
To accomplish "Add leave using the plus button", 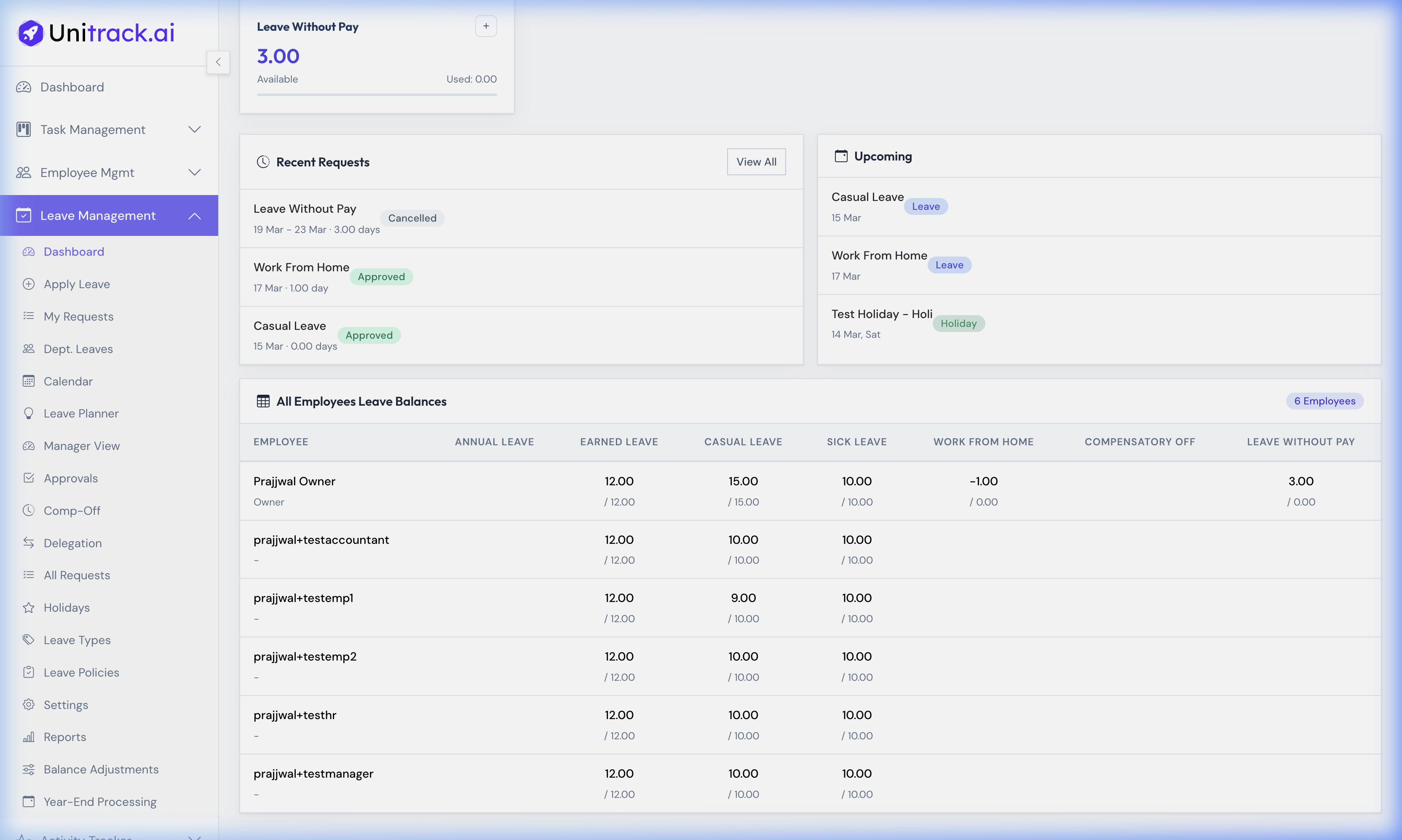I will 486,25.
